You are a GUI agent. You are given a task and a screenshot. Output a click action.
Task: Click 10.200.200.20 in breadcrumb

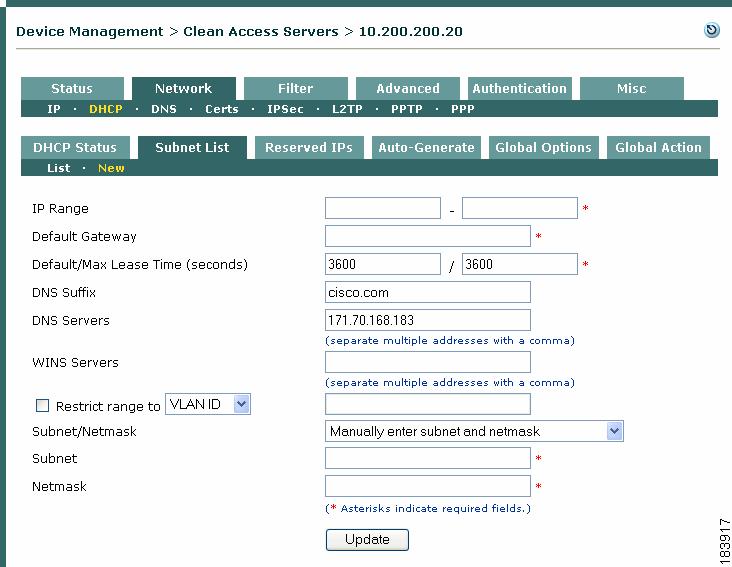pyautogui.click(x=410, y=32)
